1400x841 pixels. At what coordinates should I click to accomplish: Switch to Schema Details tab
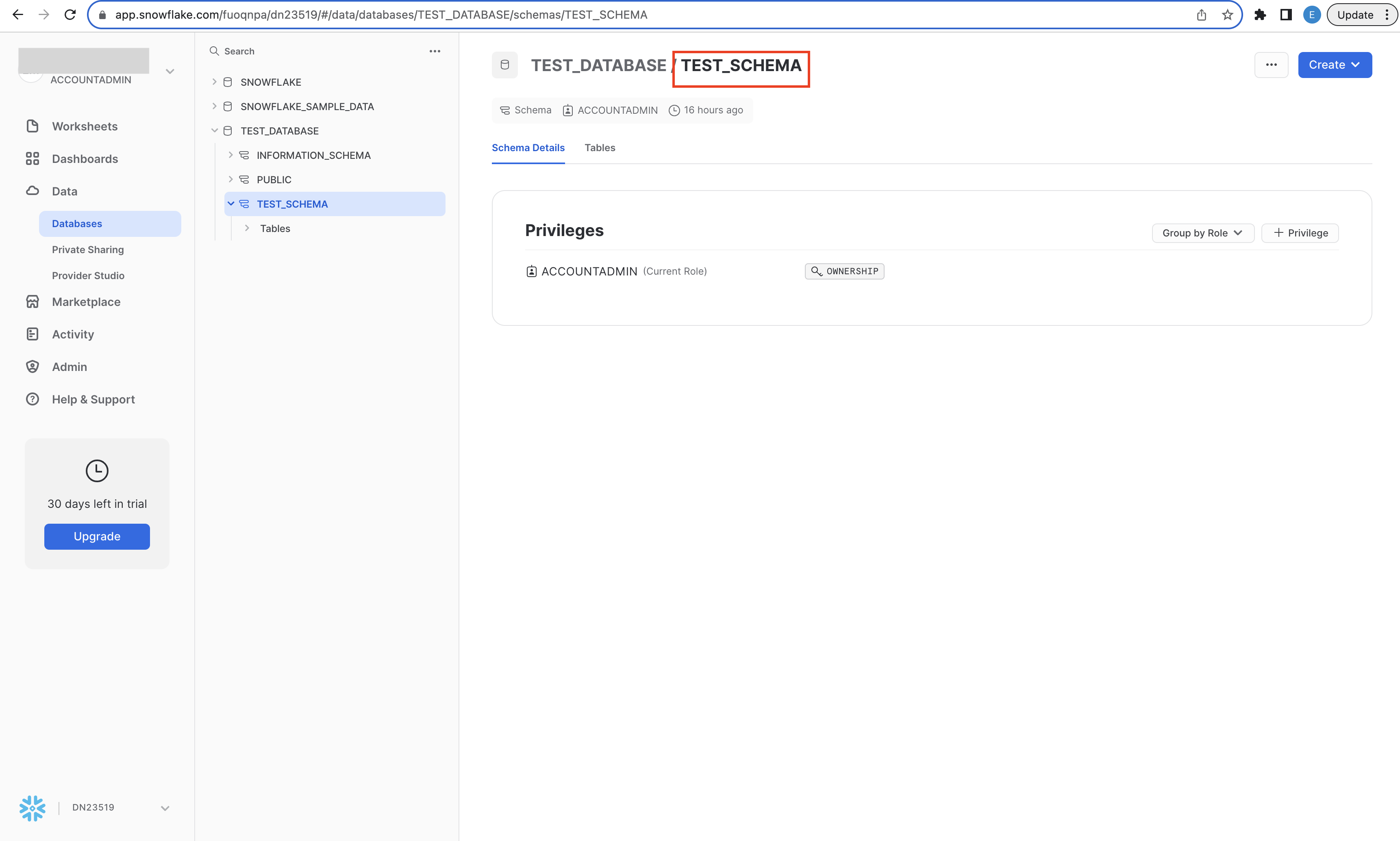(528, 148)
